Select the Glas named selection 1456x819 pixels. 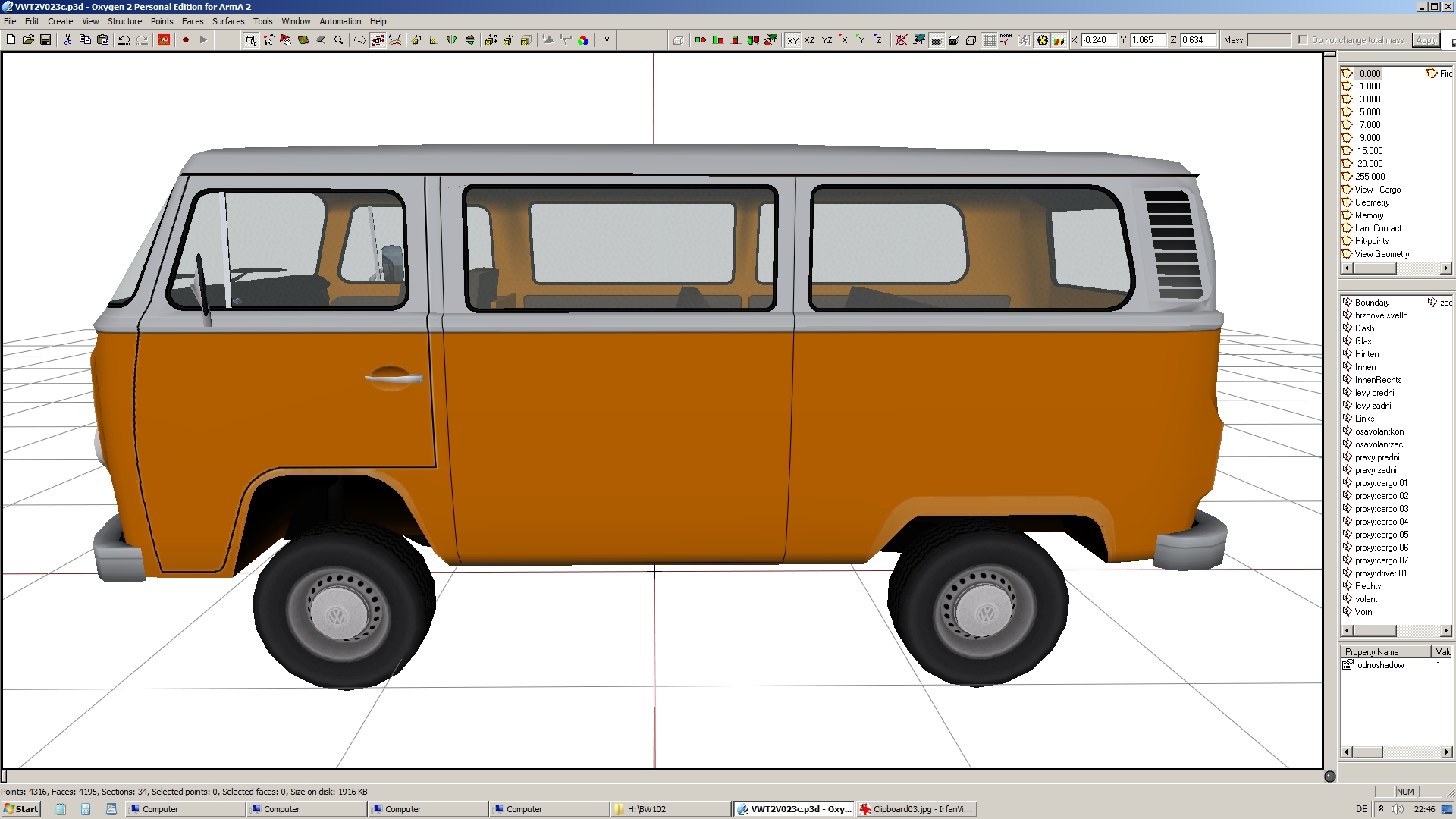point(1363,341)
